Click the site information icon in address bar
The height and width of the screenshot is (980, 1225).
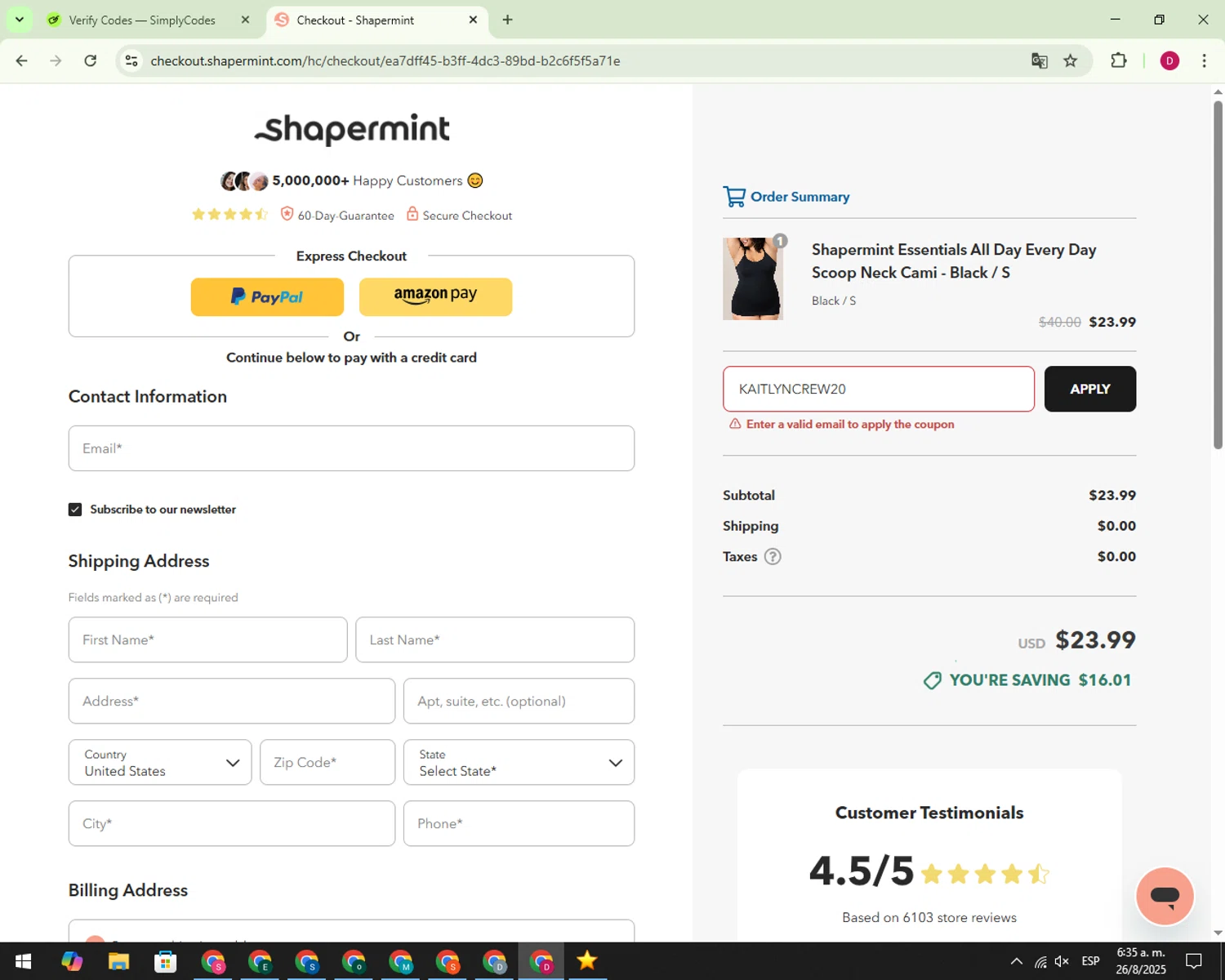tap(131, 60)
